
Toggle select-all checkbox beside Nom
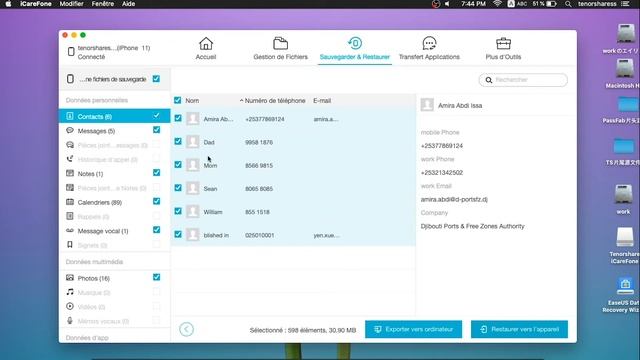coord(178,100)
